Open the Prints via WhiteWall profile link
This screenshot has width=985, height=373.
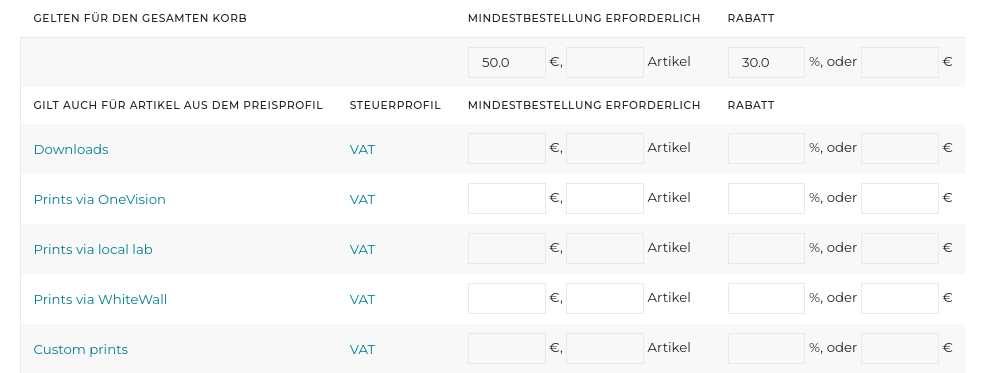pos(100,300)
